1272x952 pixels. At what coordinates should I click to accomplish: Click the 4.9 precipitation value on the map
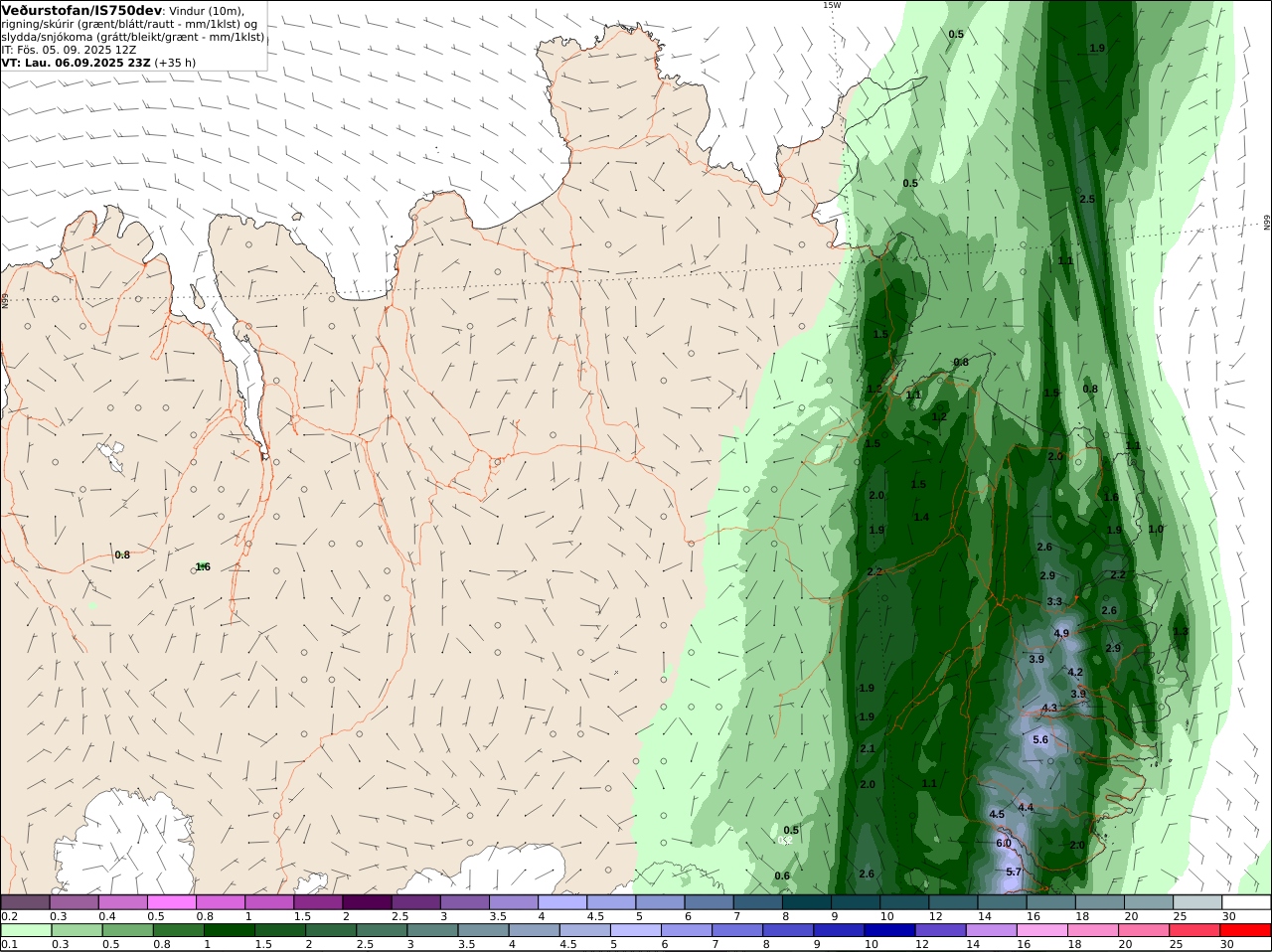pos(1061,633)
